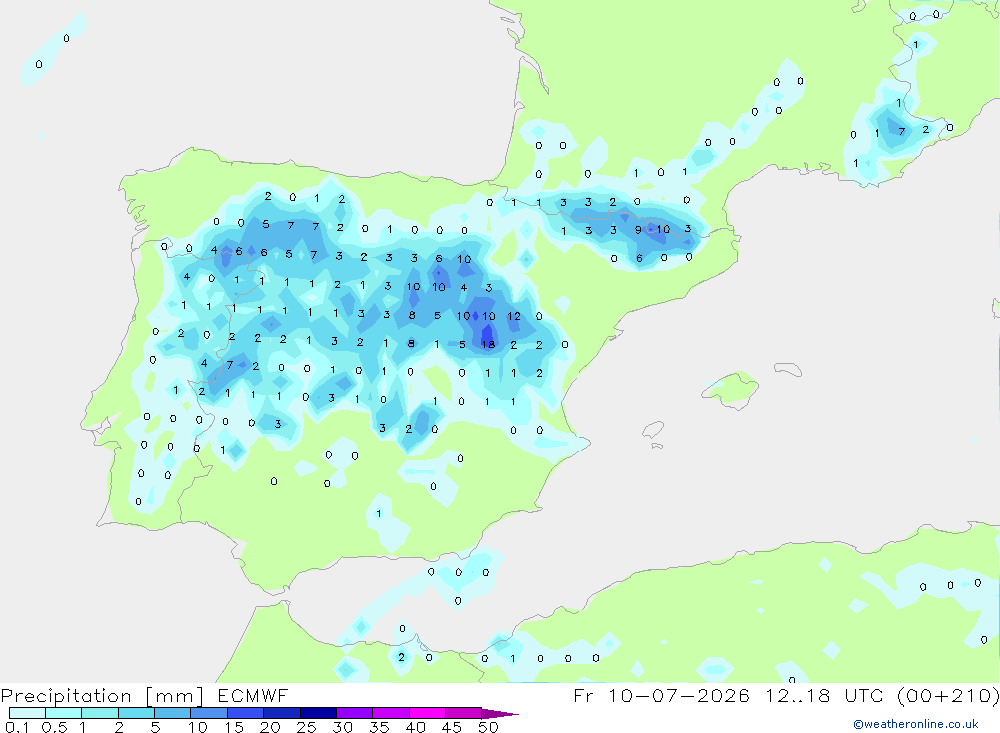Click the Precipitation [mm] ECMWF title
This screenshot has height=733, width=1000.
[x=145, y=695]
